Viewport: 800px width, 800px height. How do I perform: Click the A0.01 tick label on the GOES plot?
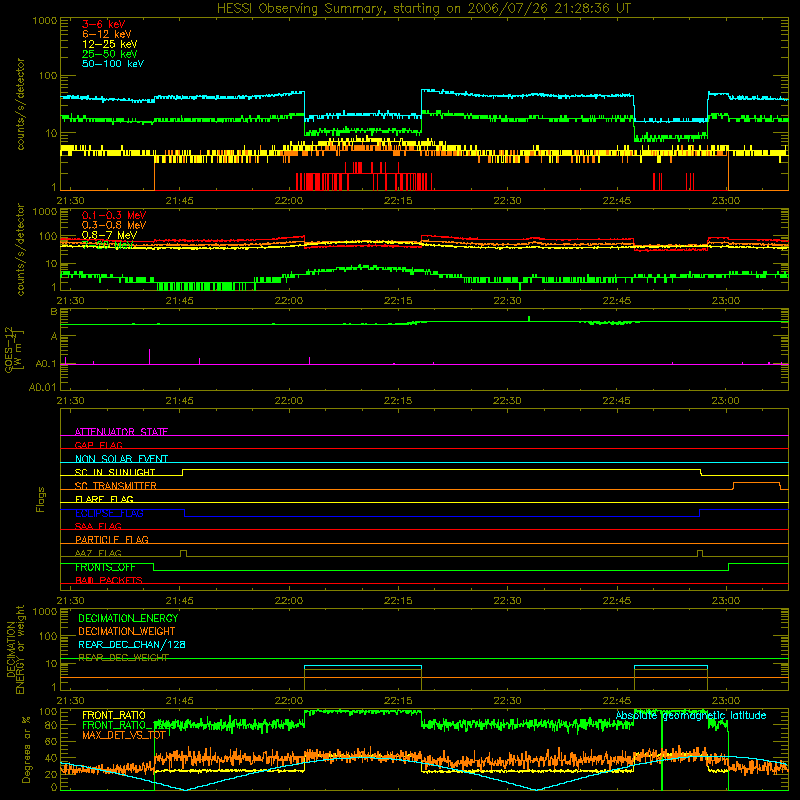click(42, 387)
